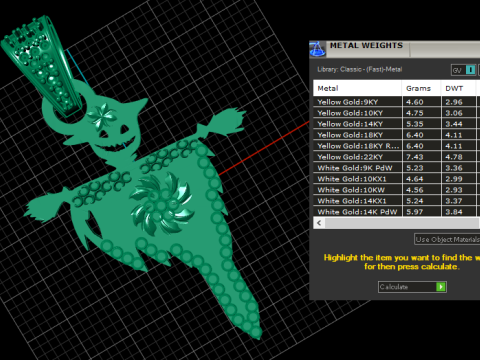
Task: Click the DWT column header
Action: click(459, 88)
